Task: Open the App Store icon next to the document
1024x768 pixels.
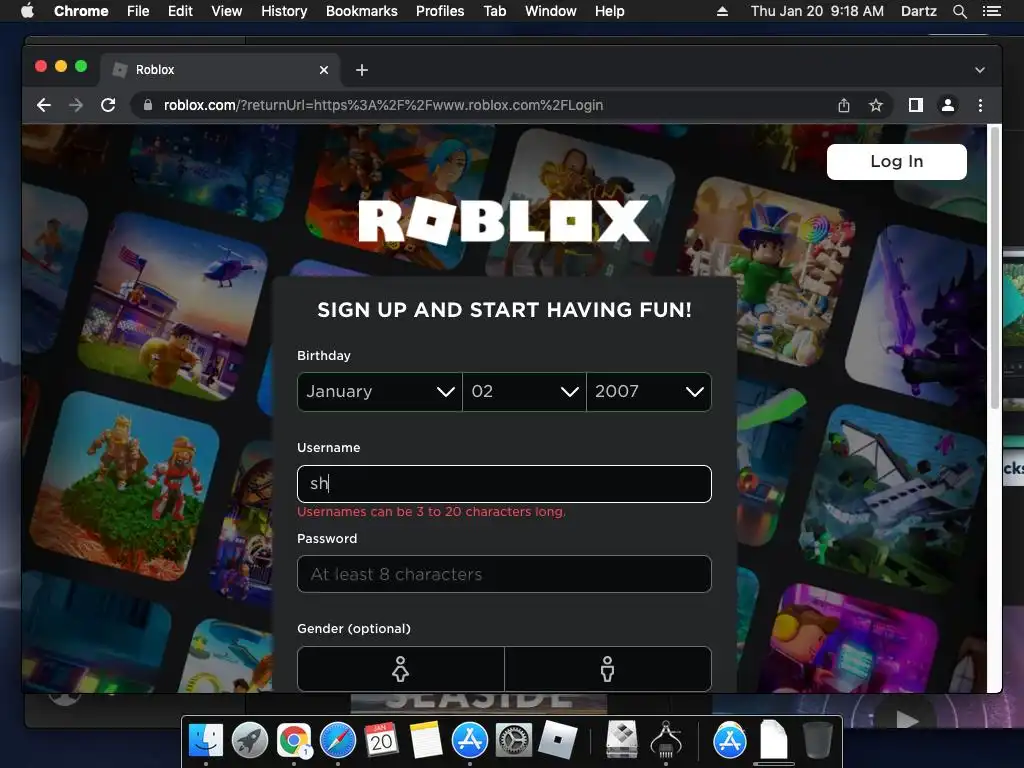Action: pos(729,741)
